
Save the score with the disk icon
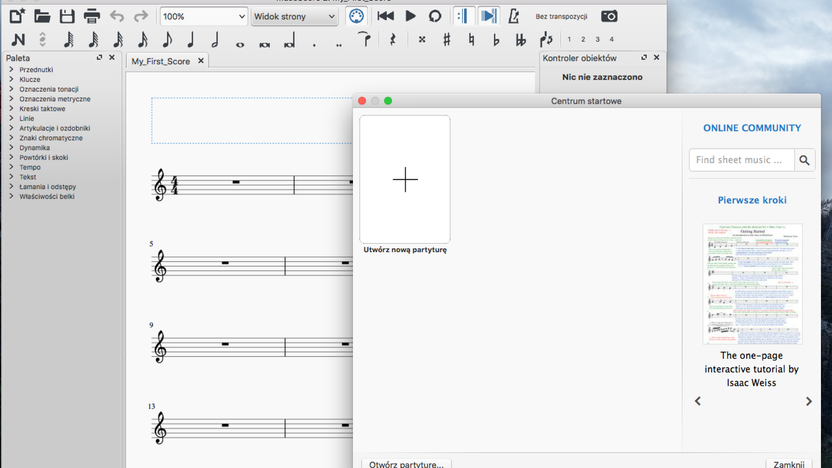(x=67, y=16)
